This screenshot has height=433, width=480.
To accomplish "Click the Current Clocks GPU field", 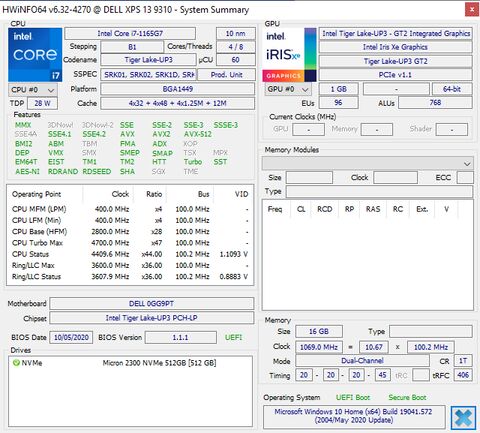I will click(x=308, y=129).
